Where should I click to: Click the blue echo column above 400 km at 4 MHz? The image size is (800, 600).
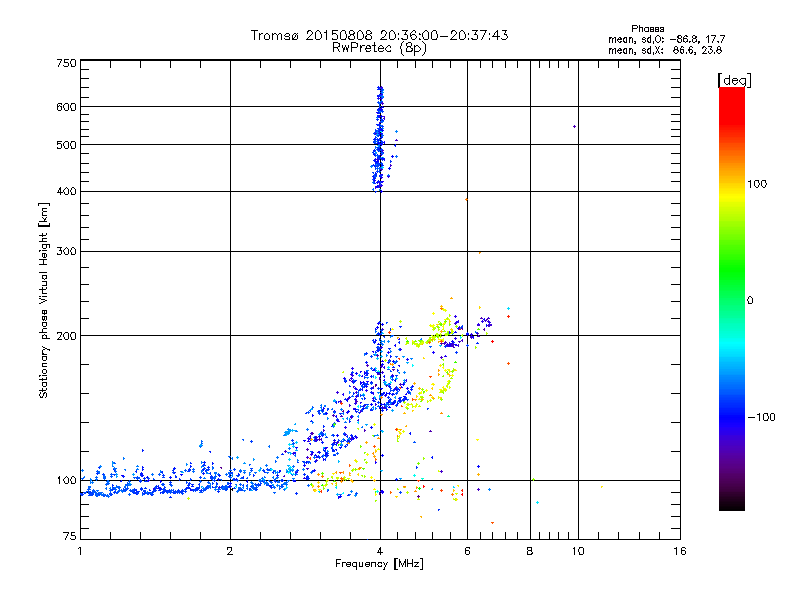point(379,139)
